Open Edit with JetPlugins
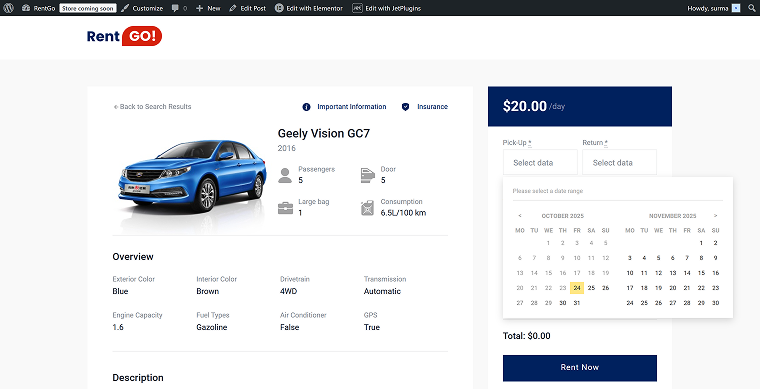 tap(387, 8)
